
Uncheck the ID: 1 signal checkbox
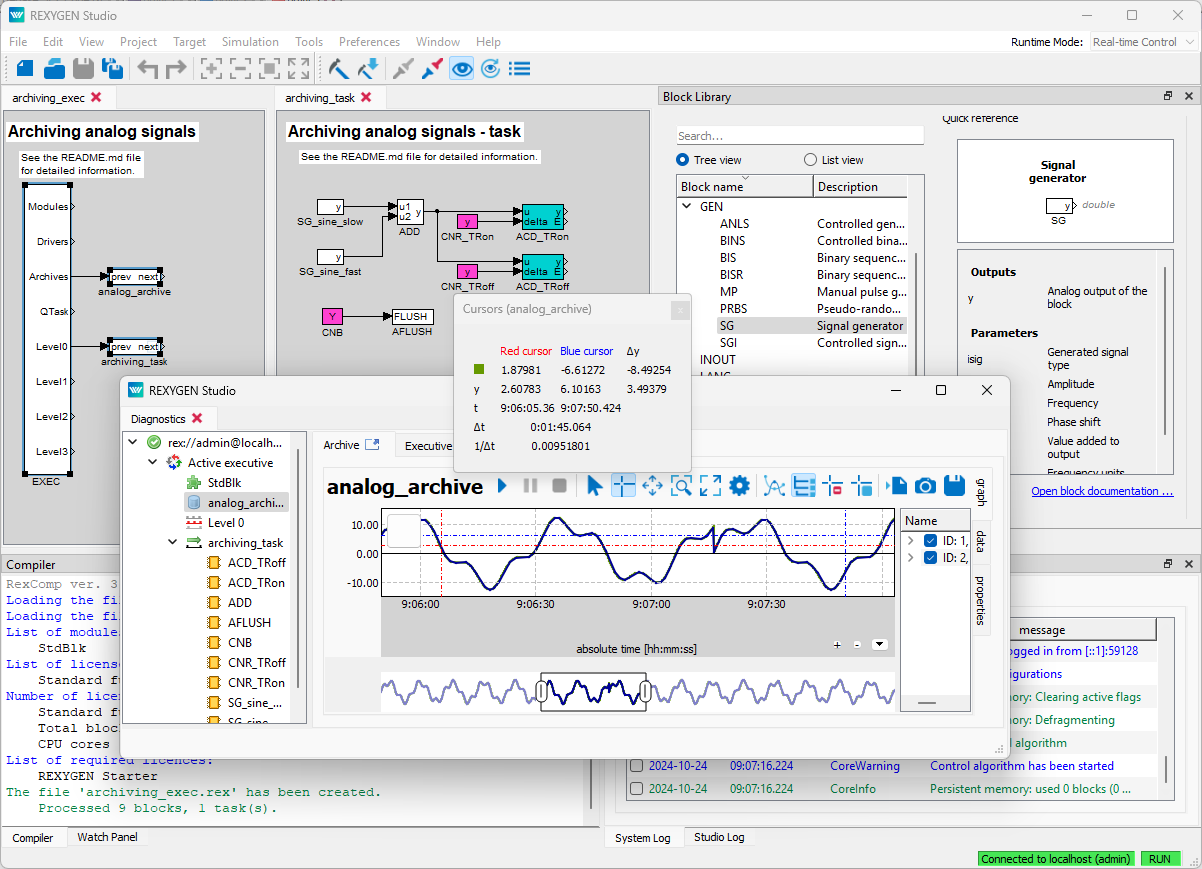(931, 541)
